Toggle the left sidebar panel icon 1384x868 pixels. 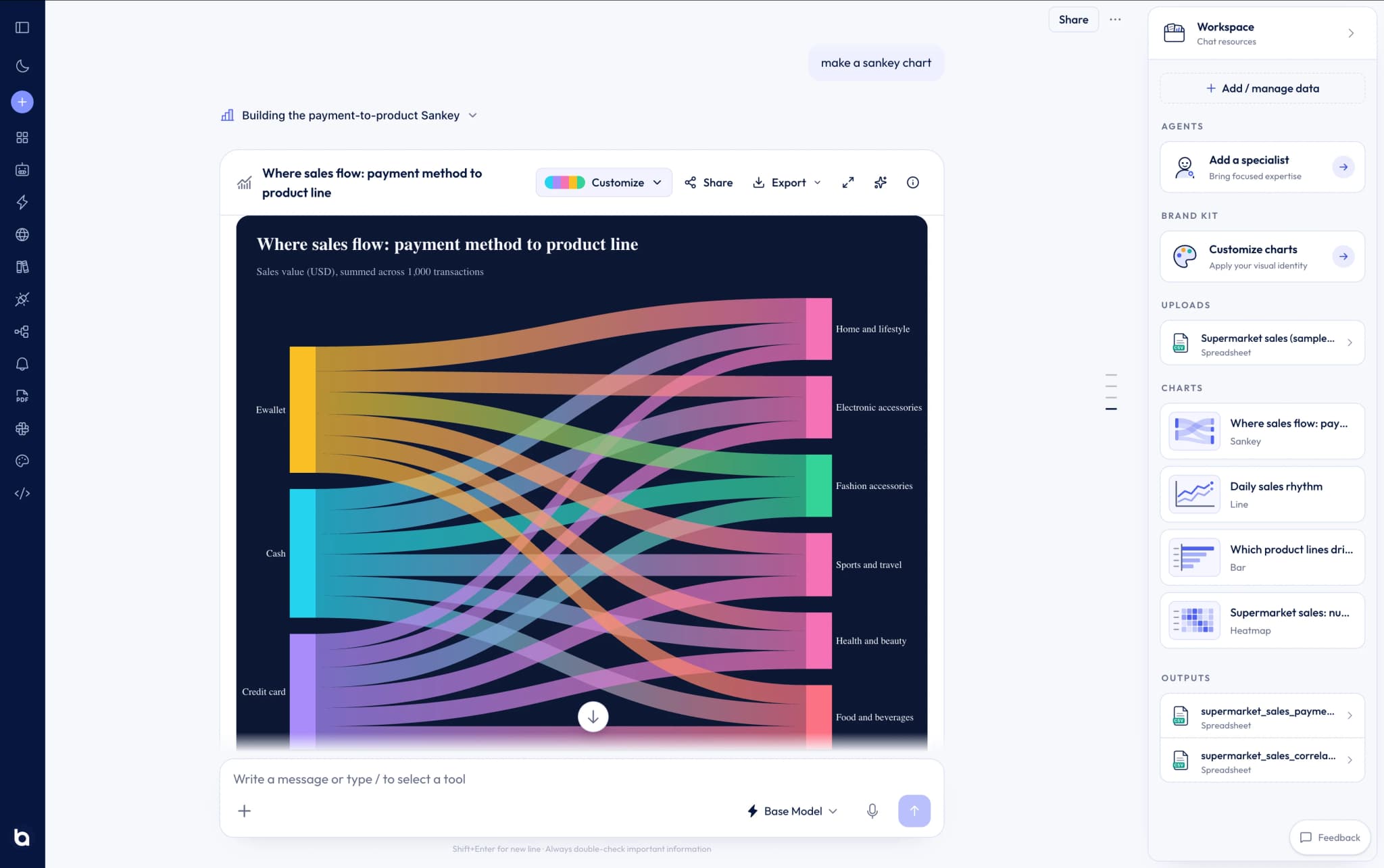[x=22, y=28]
